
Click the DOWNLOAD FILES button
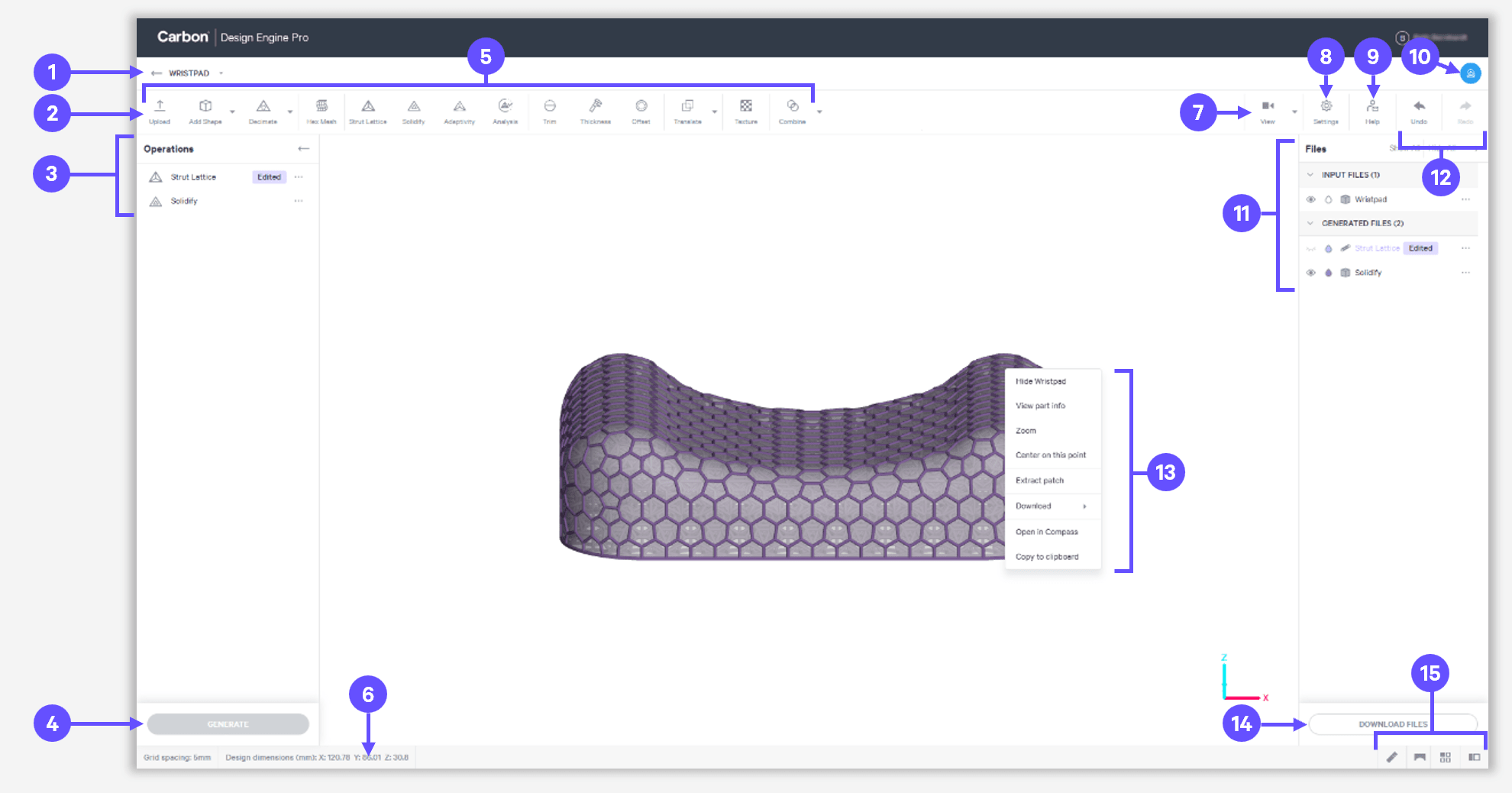pos(1393,724)
